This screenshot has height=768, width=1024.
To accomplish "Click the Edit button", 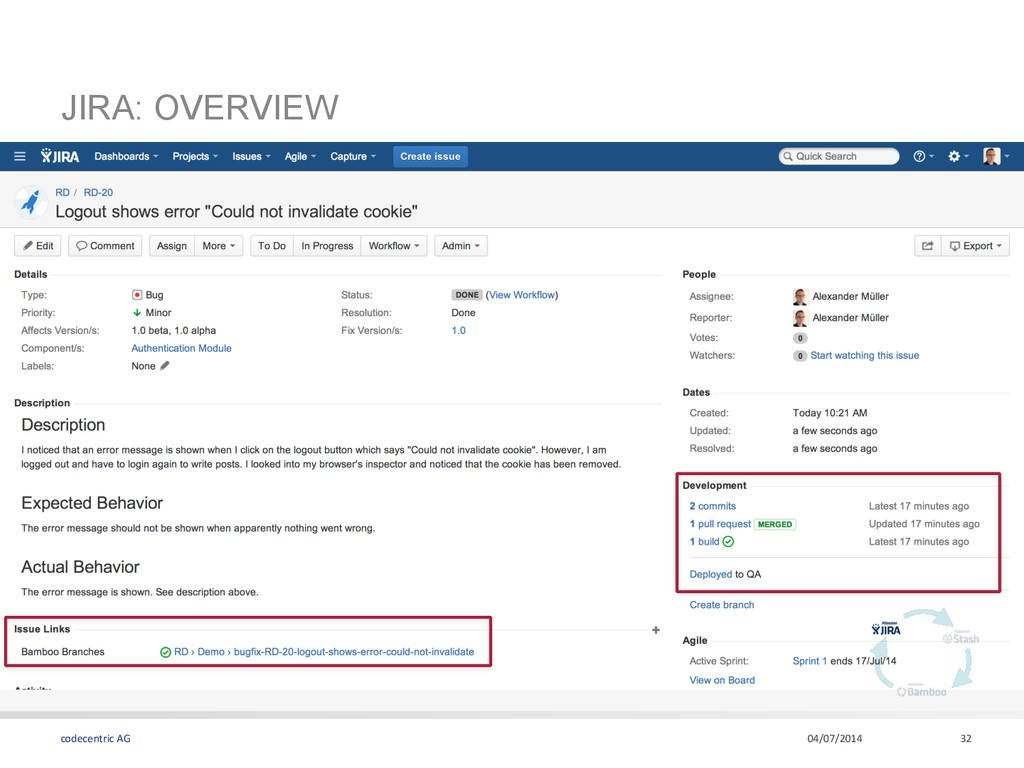I will tap(38, 246).
